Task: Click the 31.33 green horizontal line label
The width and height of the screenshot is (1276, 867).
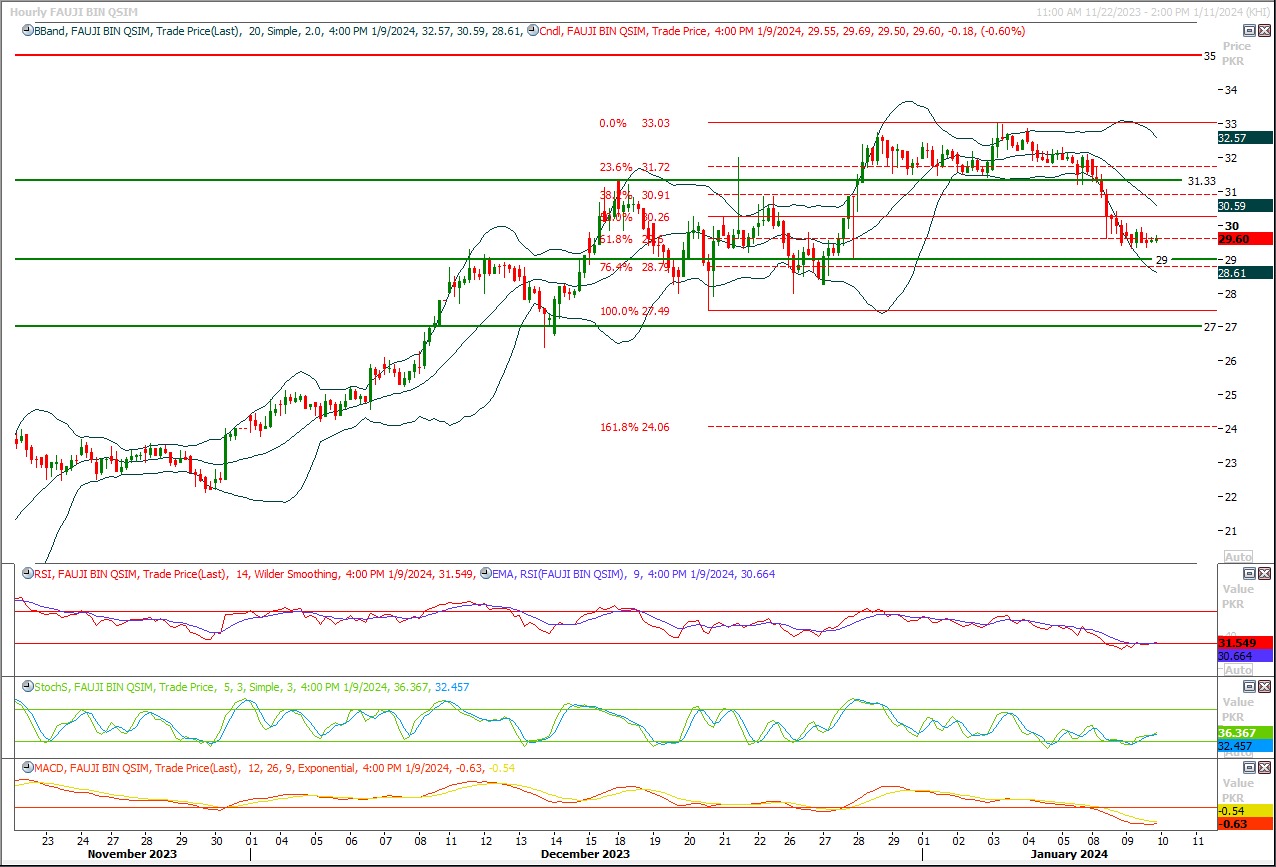Action: tap(1201, 181)
